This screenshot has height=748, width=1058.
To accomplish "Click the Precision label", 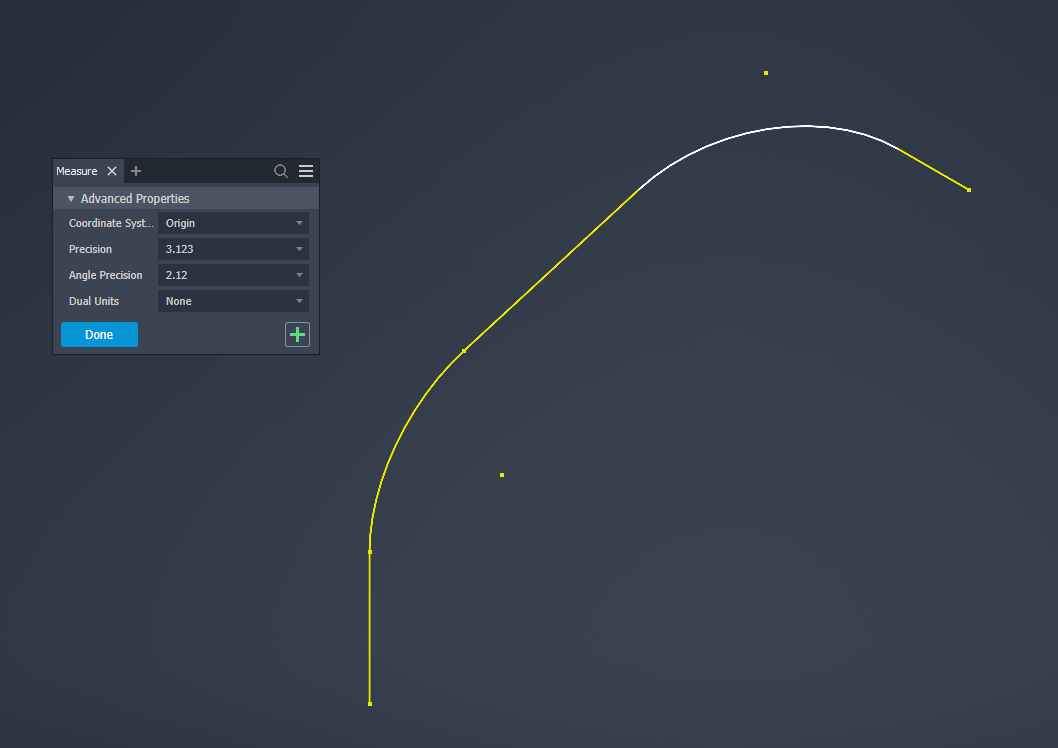I will click(90, 250).
